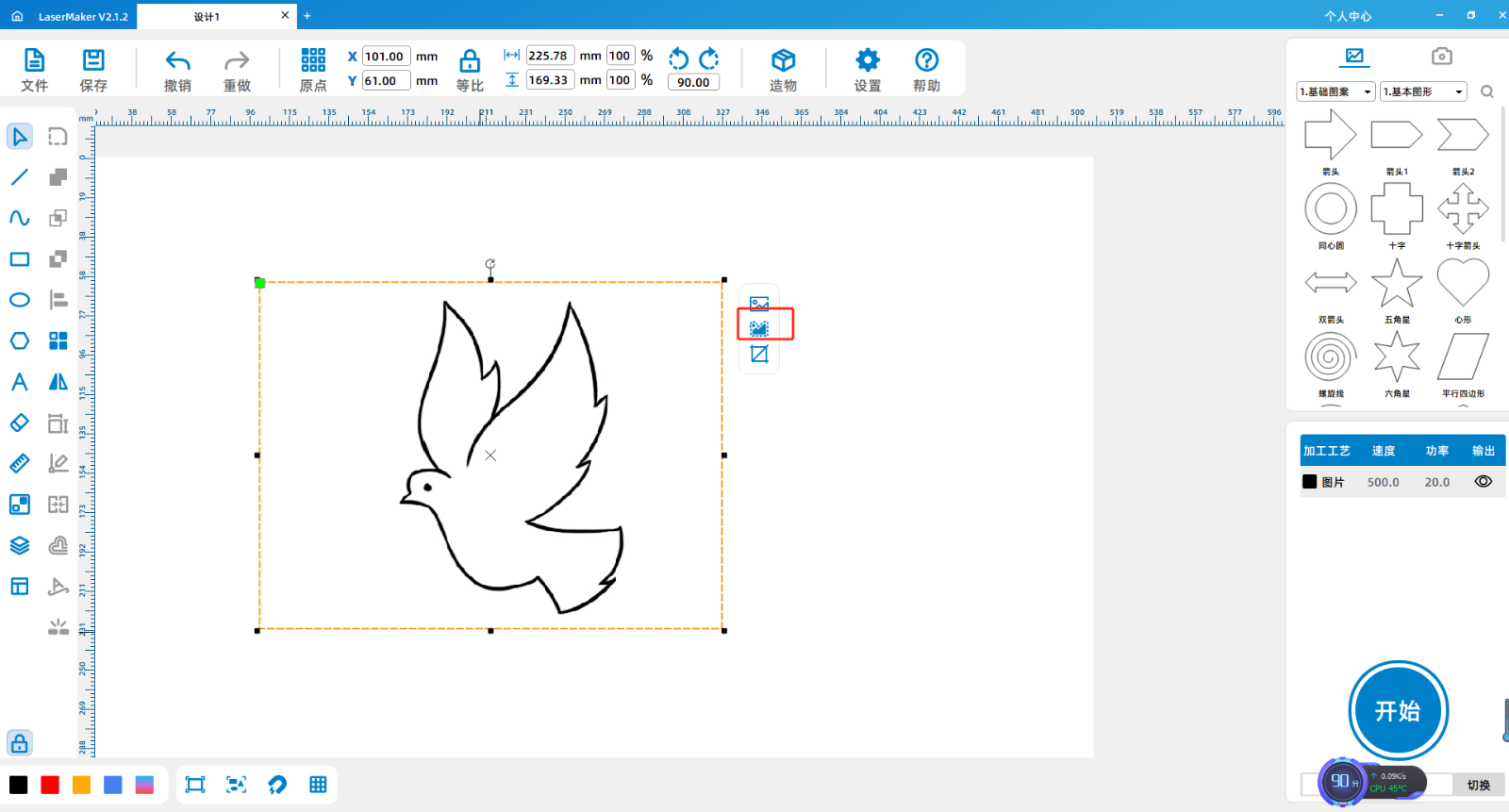
Task: Click the undo (撤销) button
Action: (177, 71)
